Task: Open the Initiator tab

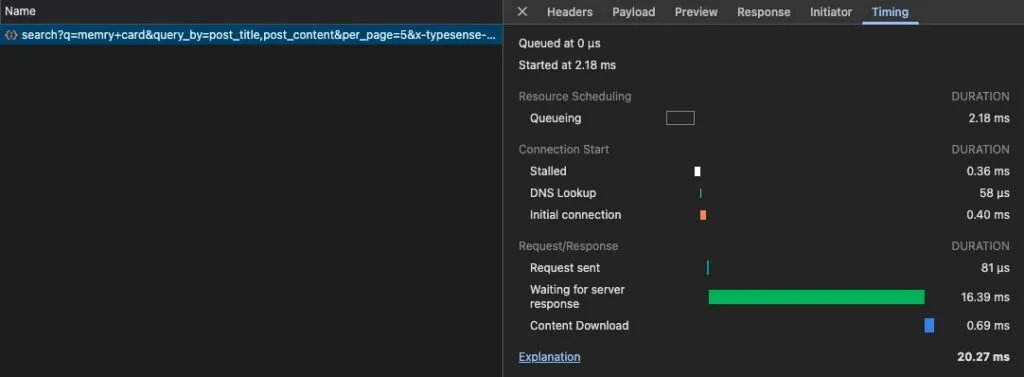Action: click(831, 12)
